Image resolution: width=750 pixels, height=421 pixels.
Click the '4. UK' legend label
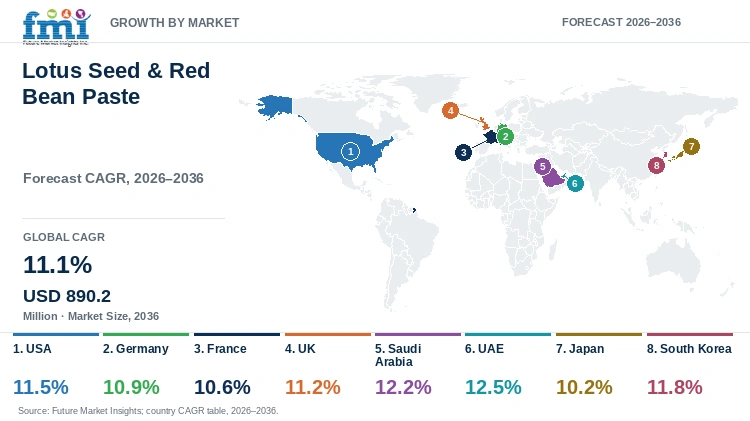[x=300, y=349]
